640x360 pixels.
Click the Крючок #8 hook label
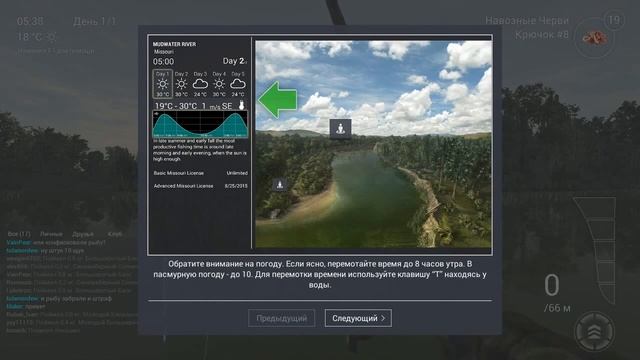(542, 35)
